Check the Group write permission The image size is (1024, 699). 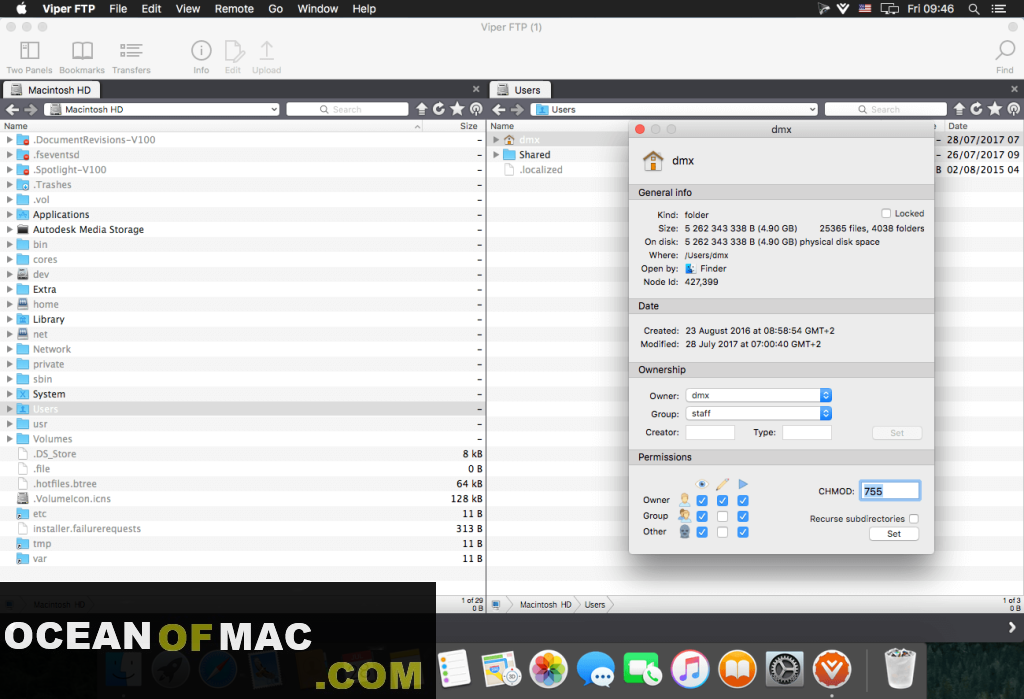click(722, 516)
